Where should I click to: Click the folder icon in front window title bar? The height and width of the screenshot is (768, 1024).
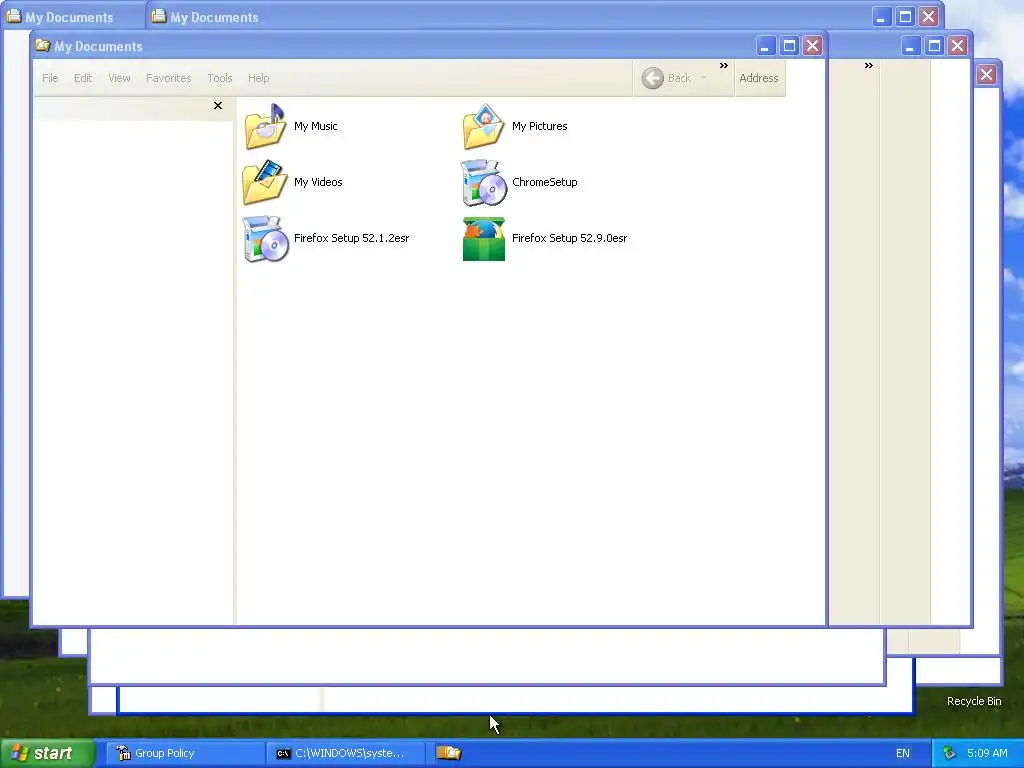click(x=43, y=46)
